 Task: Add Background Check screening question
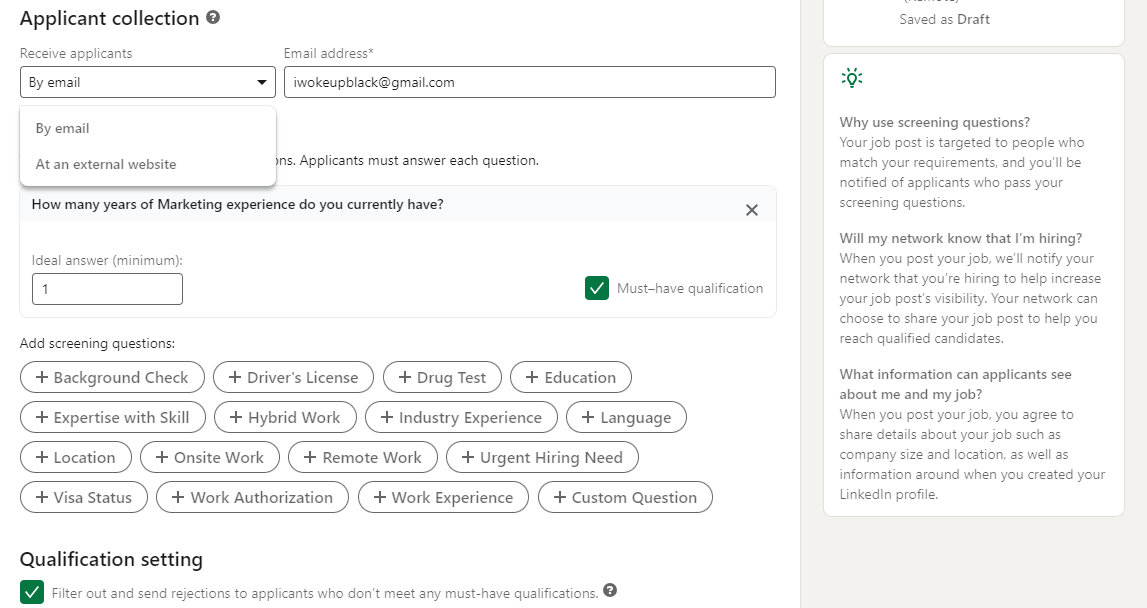[x=112, y=377]
